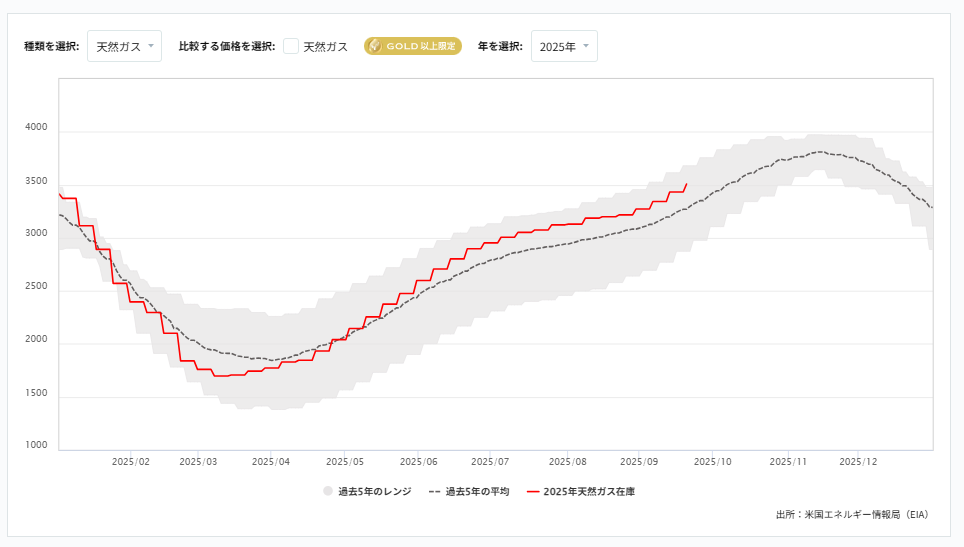Click the 3500 y-axis value
This screenshot has height=547, width=964.
36,181
